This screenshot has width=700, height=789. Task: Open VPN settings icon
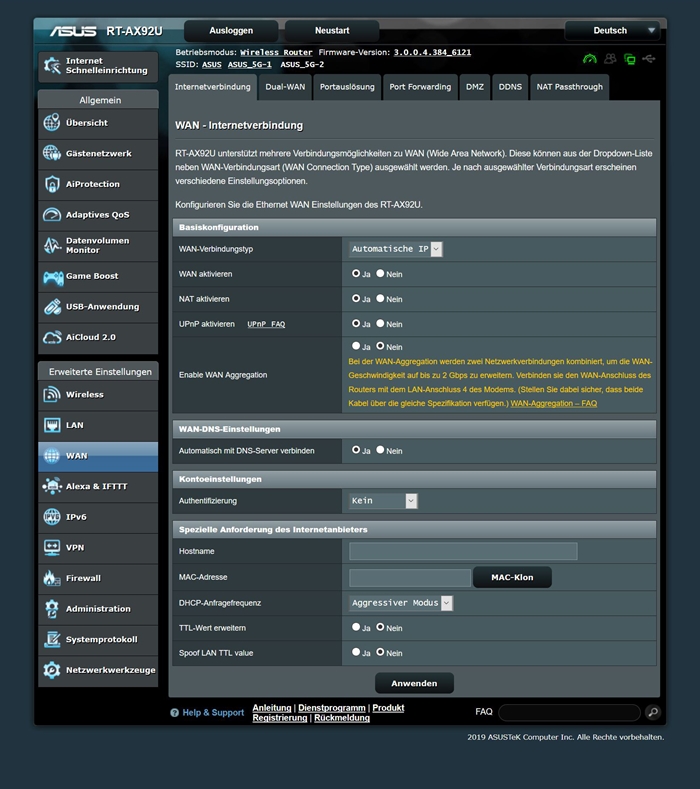coord(52,547)
